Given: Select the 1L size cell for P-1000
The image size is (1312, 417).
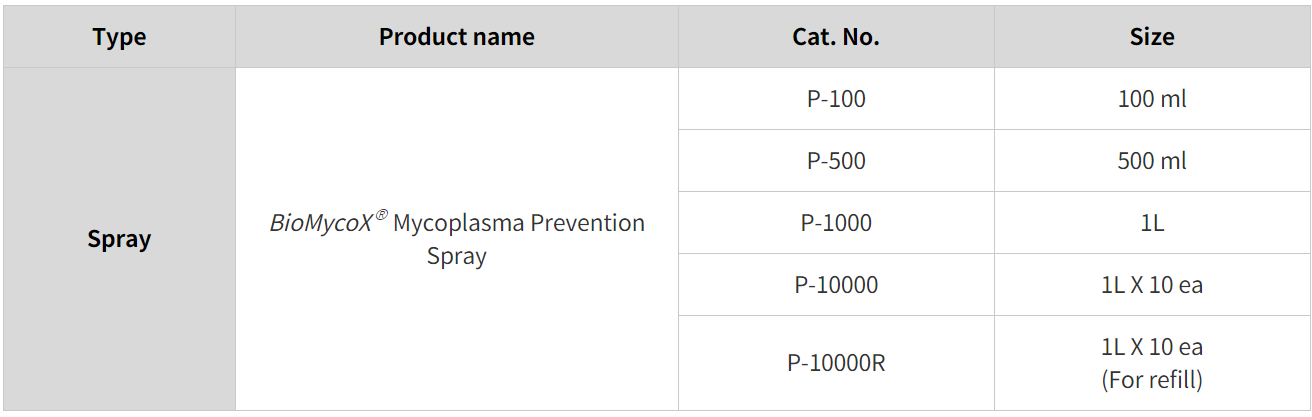Looking at the screenshot, I should [1152, 223].
